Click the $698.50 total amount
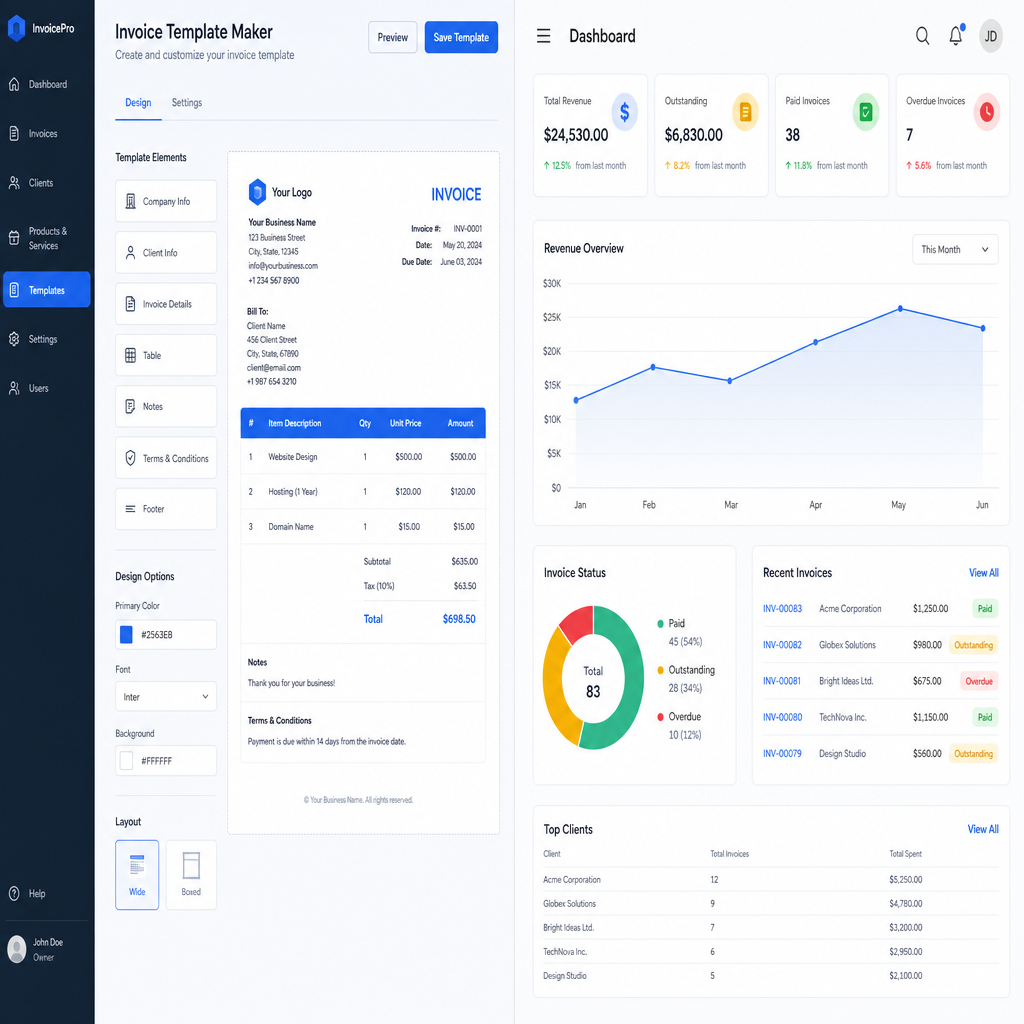The height and width of the screenshot is (1024, 1024). coord(459,618)
